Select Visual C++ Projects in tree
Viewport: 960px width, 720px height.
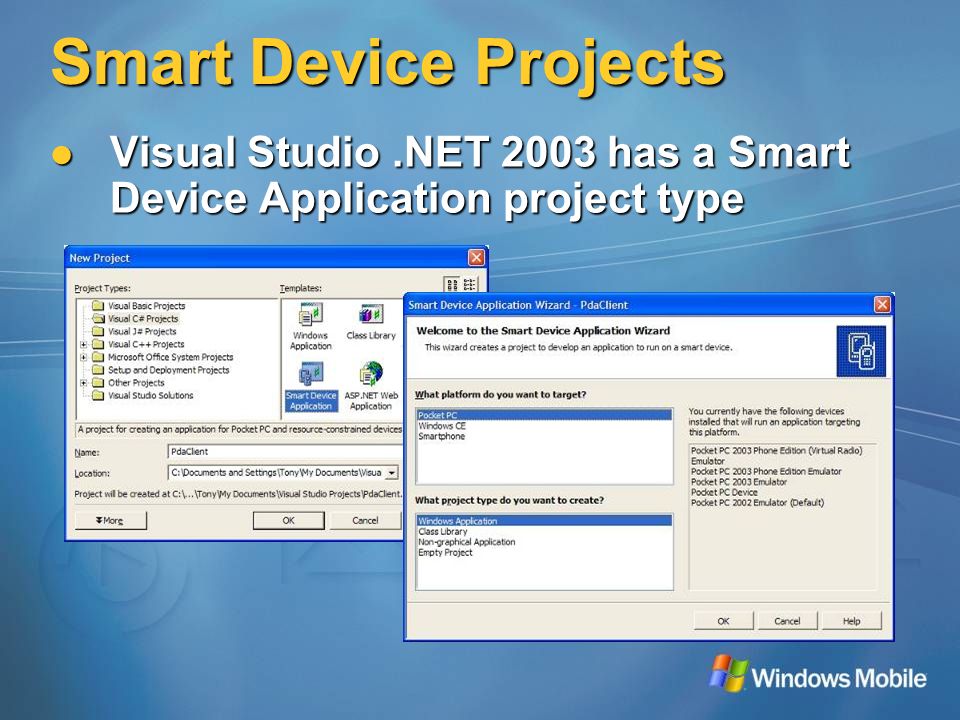click(146, 344)
